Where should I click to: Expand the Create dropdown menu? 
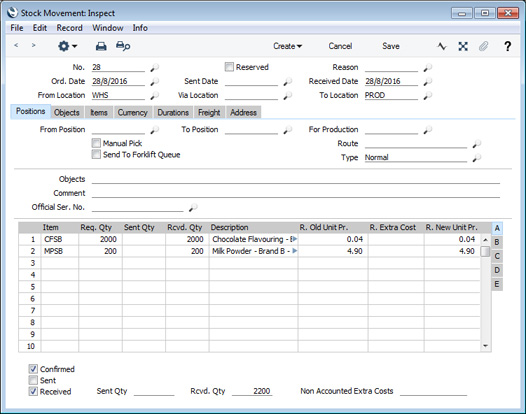(x=287, y=46)
